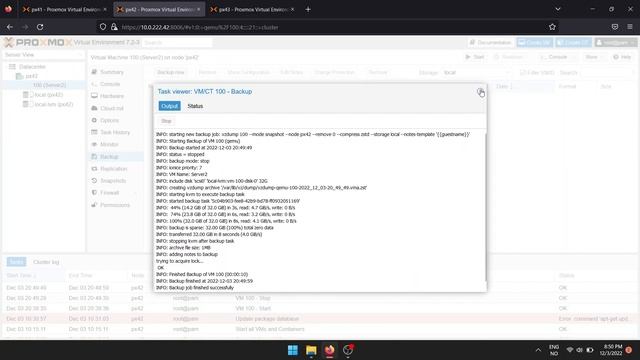Image resolution: width=640 pixels, height=360 pixels.
Task: Open the Server View dropdown
Action: click(x=43, y=55)
